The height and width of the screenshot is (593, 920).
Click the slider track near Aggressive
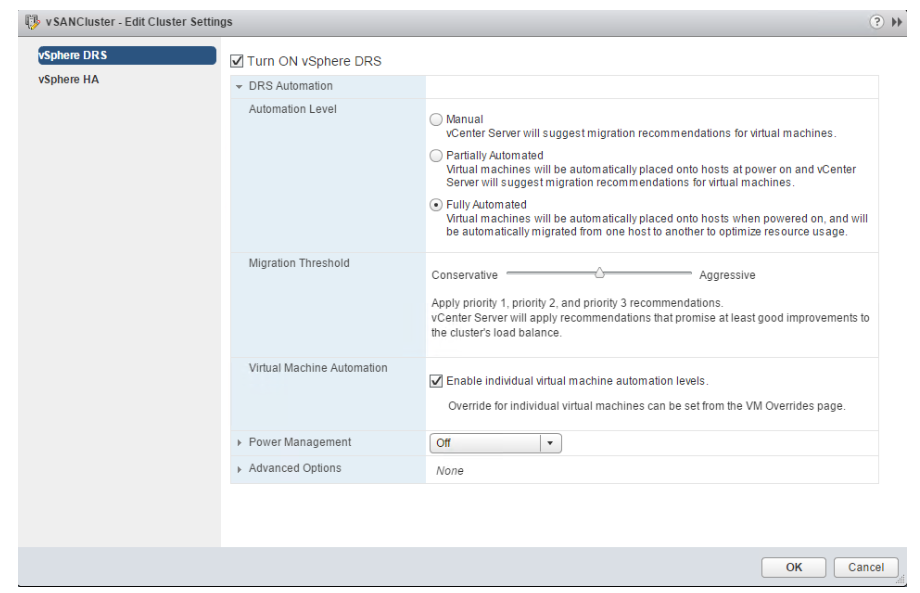tap(675, 273)
